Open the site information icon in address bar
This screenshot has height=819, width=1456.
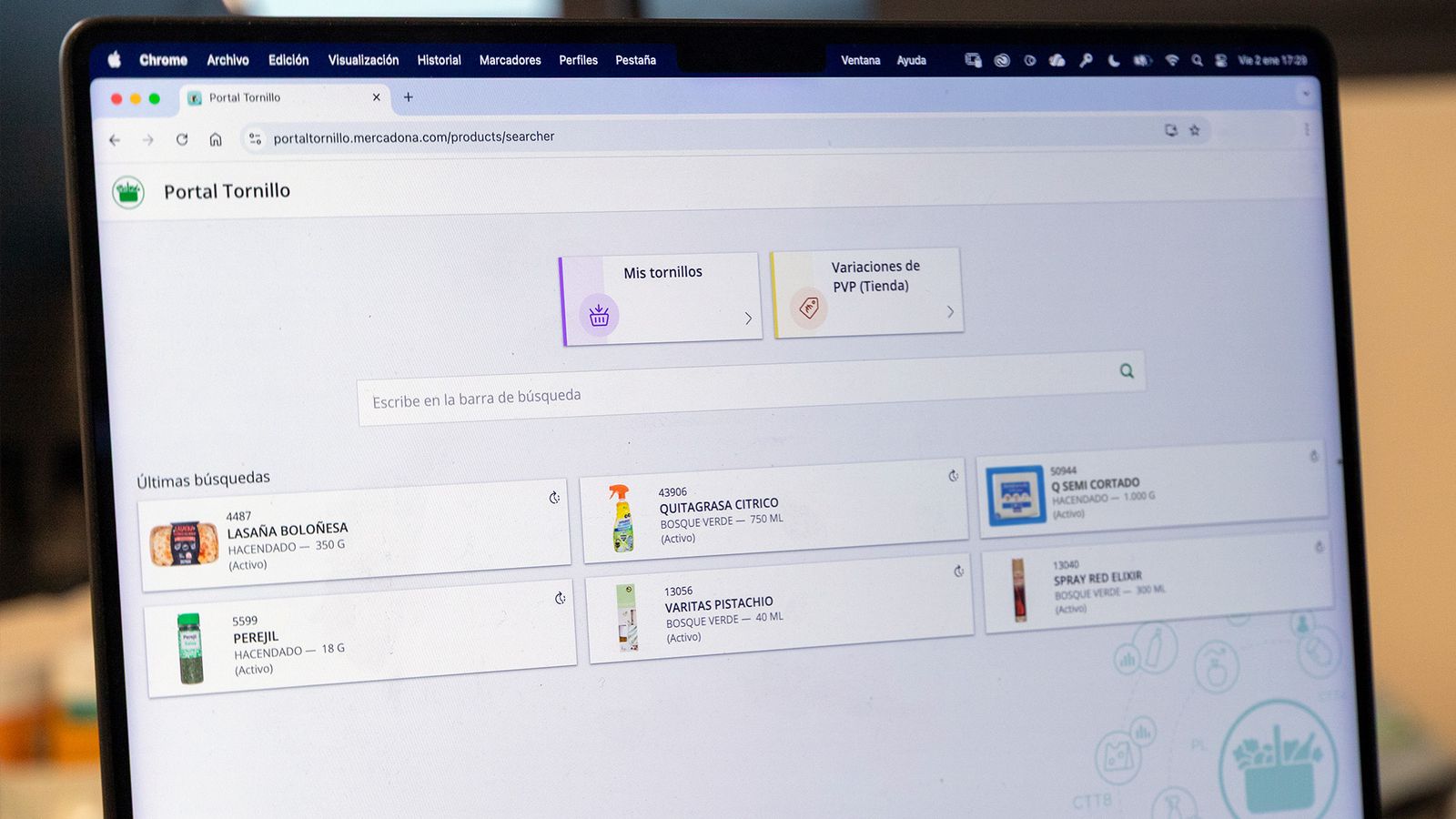tap(255, 138)
